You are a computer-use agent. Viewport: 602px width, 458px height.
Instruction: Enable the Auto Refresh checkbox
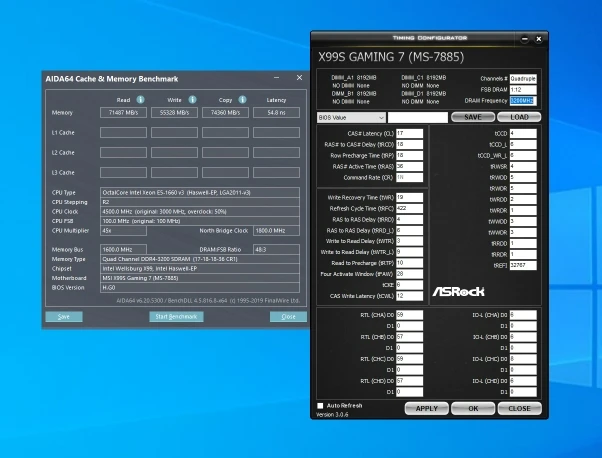(320, 406)
